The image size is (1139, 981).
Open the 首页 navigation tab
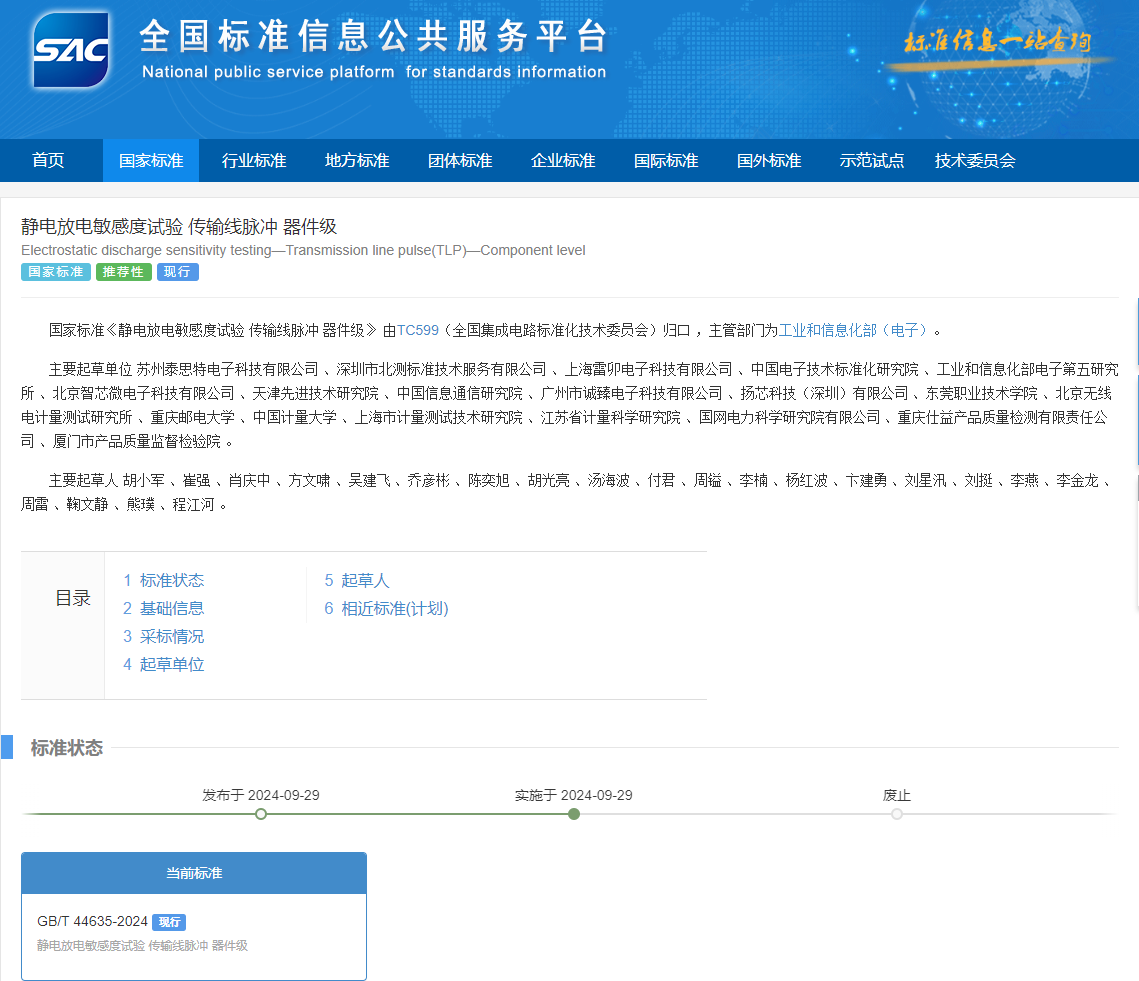[48, 161]
